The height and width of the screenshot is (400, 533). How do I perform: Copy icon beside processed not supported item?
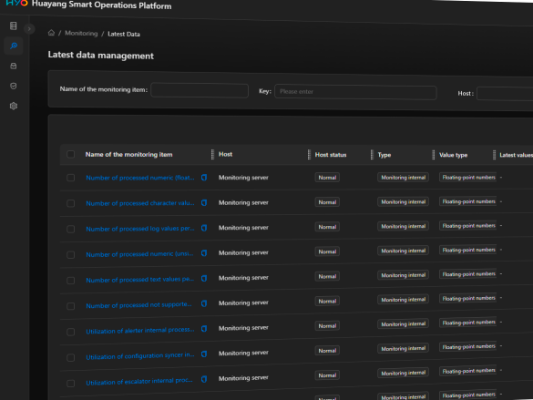tap(204, 303)
